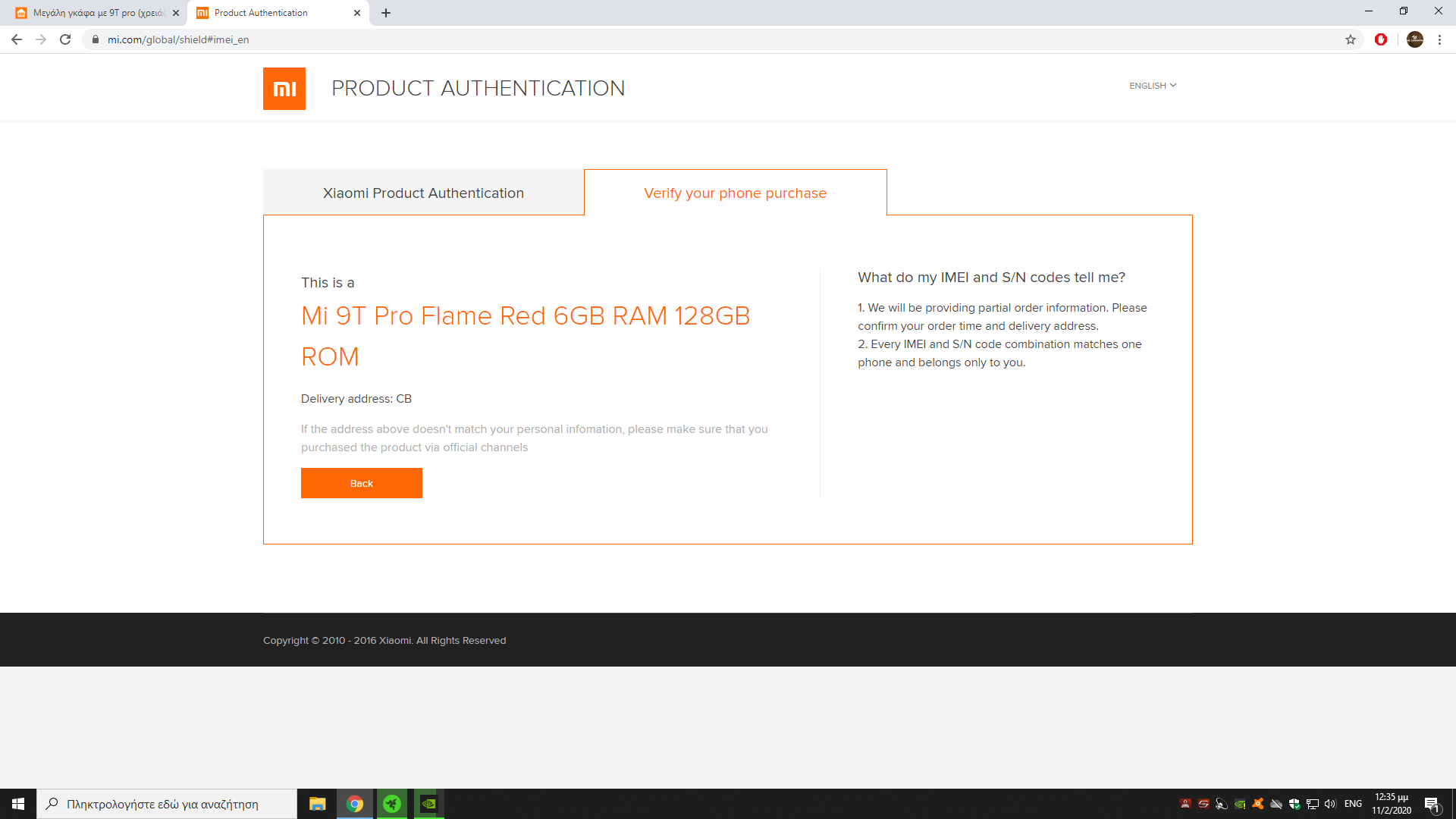This screenshot has height=819, width=1456.
Task: Select Verify your phone purchase tab
Action: pos(734,193)
